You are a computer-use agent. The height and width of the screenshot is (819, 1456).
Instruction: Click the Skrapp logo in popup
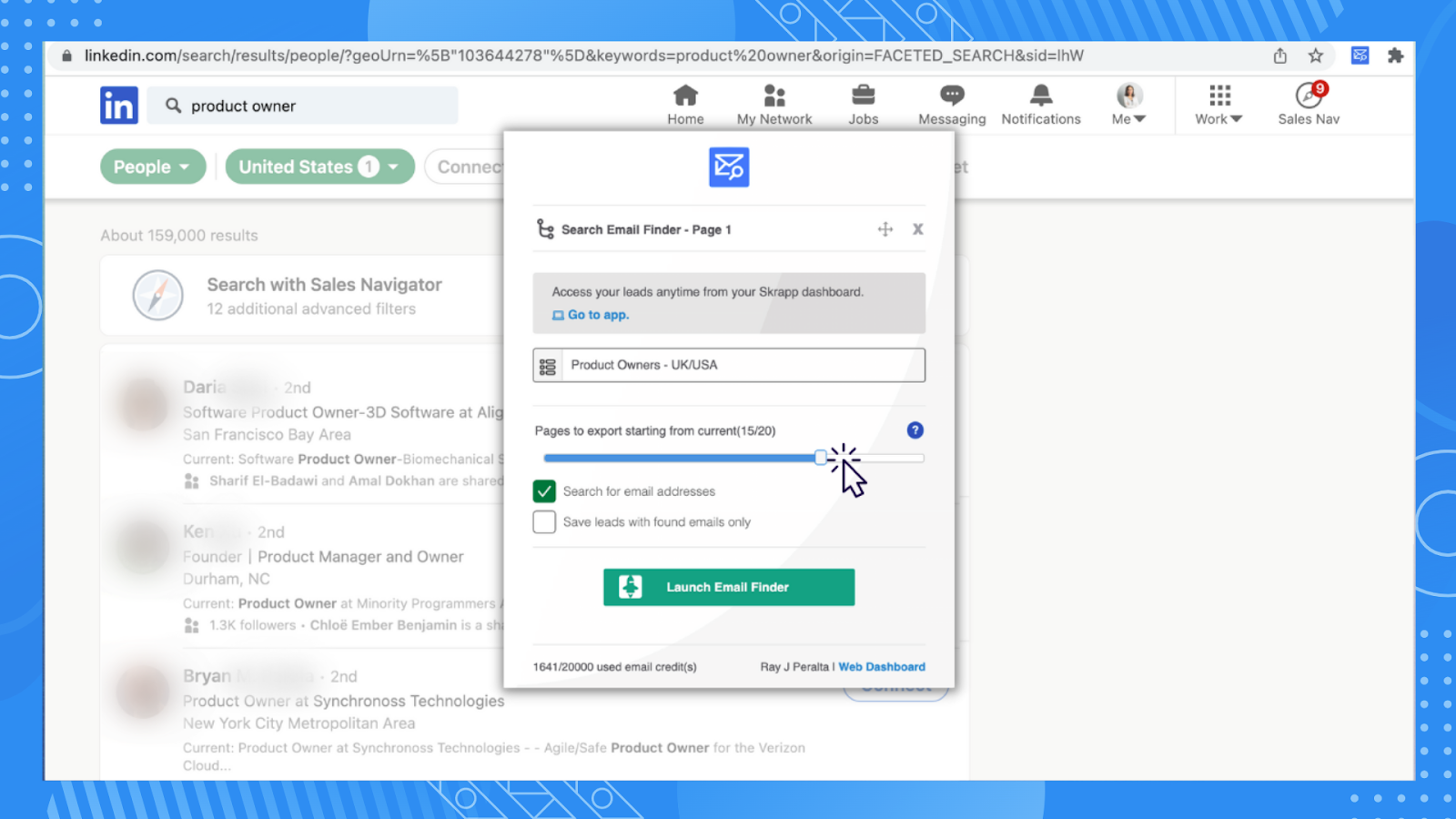tap(729, 167)
